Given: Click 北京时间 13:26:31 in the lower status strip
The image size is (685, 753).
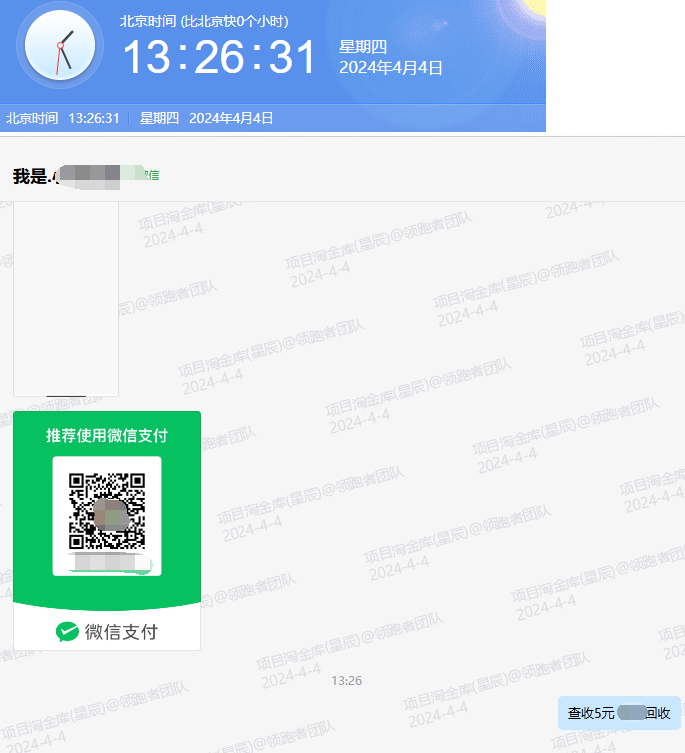Looking at the screenshot, I should point(62,118).
